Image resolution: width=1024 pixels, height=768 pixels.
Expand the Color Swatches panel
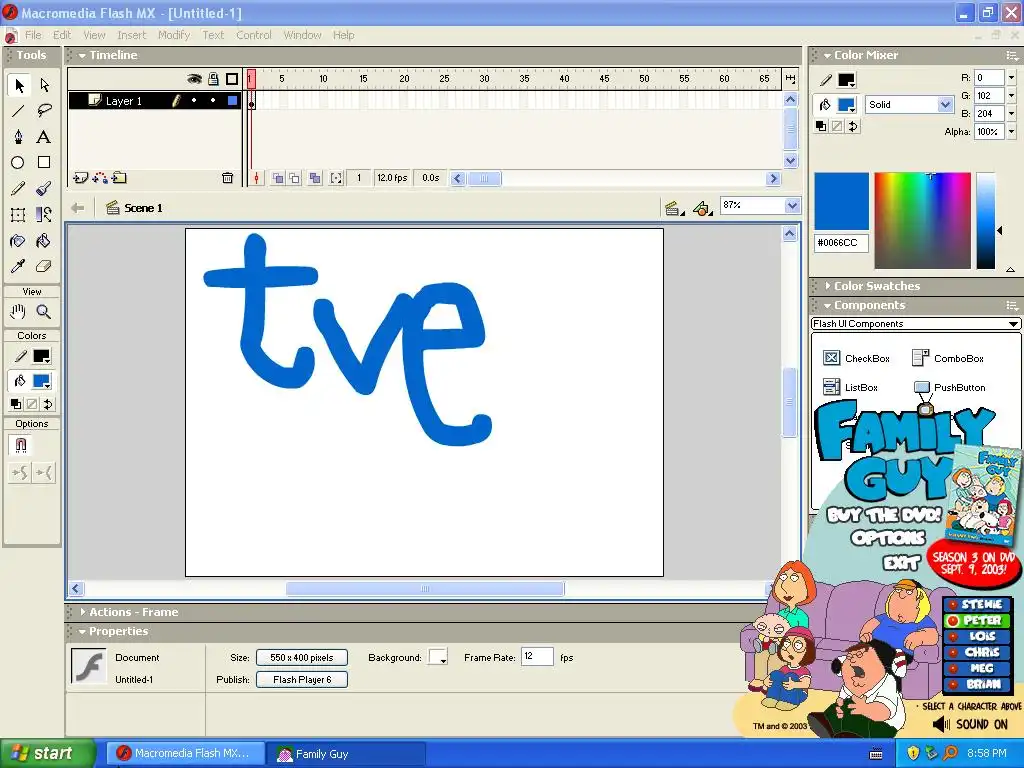[x=827, y=286]
